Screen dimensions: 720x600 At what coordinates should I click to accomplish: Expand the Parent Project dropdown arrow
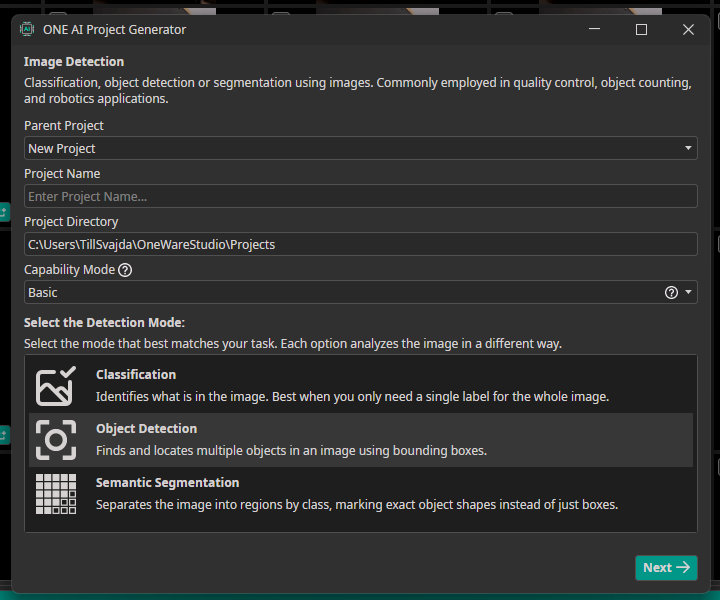[x=688, y=149]
